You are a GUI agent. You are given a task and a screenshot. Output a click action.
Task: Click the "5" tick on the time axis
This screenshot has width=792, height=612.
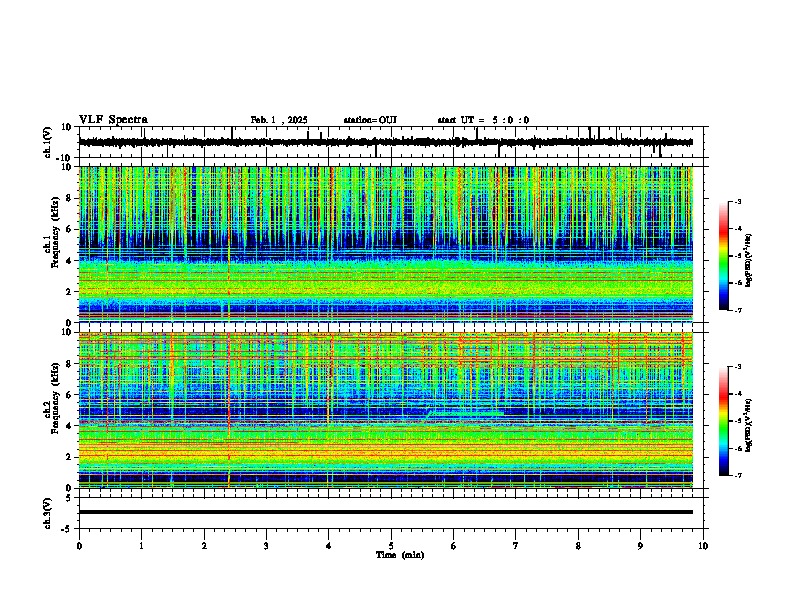coord(391,546)
